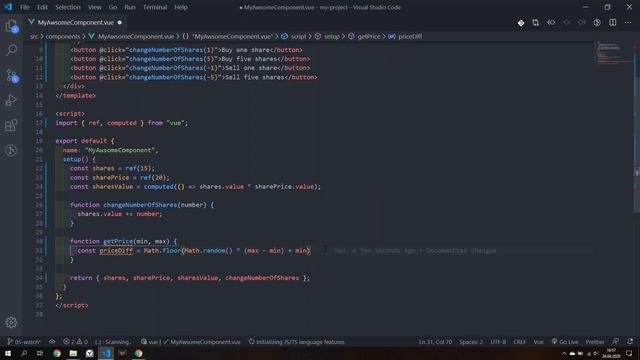This screenshot has height=360, width=640.
Task: Open the Go menu
Action: pos(113,7)
